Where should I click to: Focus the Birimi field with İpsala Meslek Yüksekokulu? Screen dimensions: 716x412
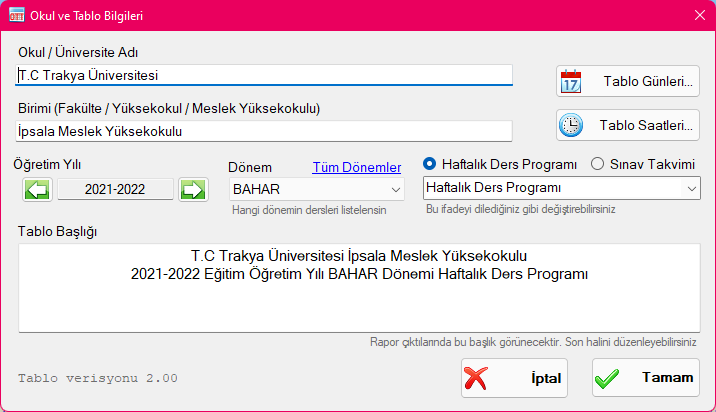click(264, 131)
